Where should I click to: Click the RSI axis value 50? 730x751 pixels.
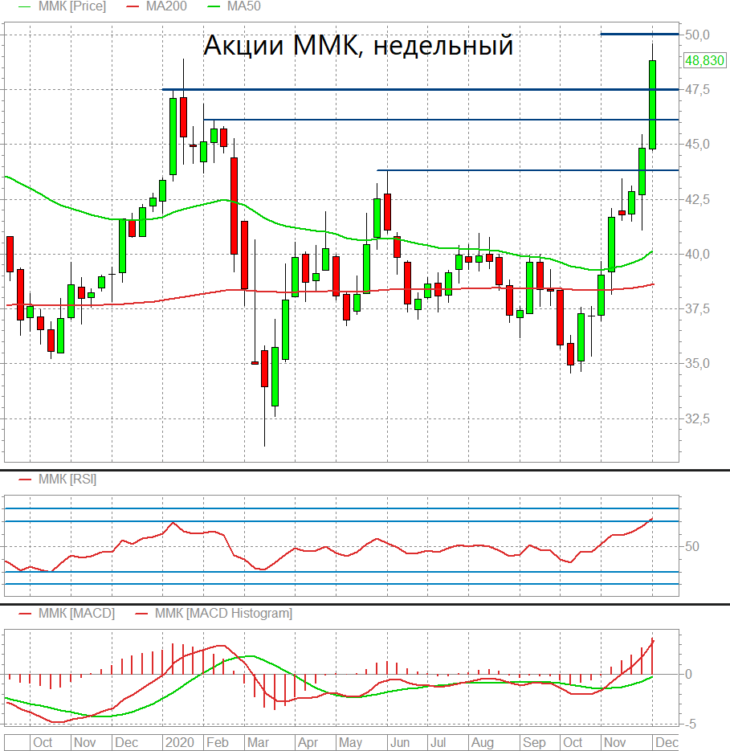(692, 546)
